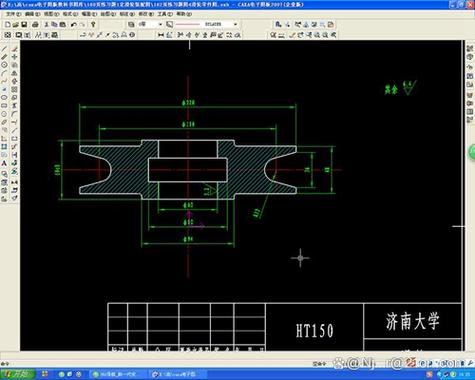Open the Help menu in the menu bar

pyautogui.click(x=184, y=14)
